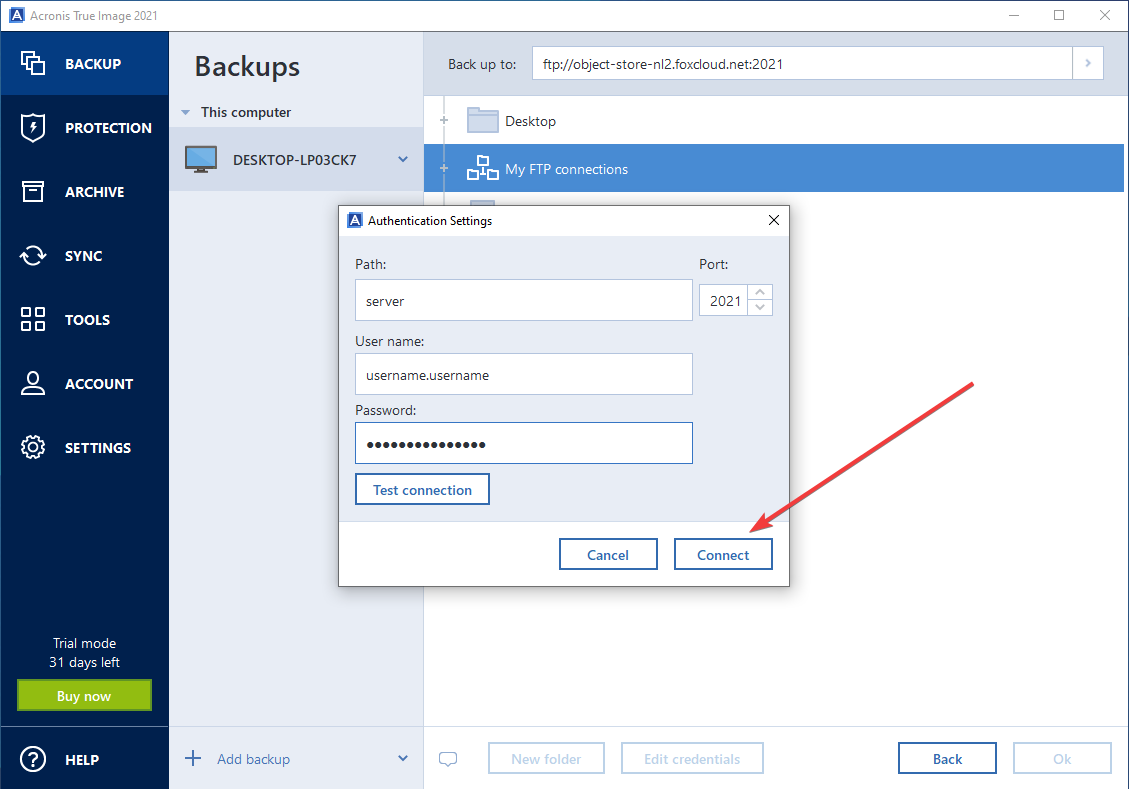Open the Backup section icon
Image resolution: width=1129 pixels, height=789 pixels.
33,63
